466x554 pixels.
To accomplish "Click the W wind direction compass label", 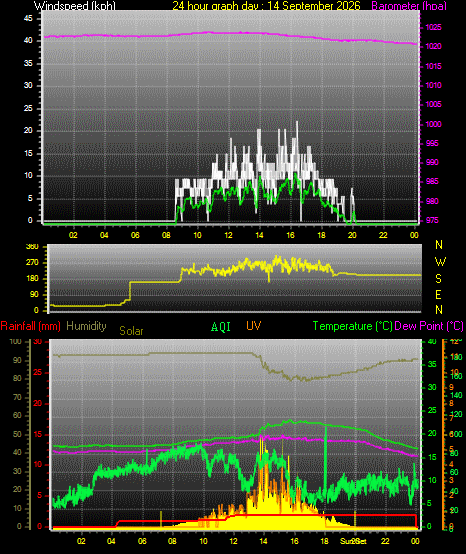I will pos(440,262).
